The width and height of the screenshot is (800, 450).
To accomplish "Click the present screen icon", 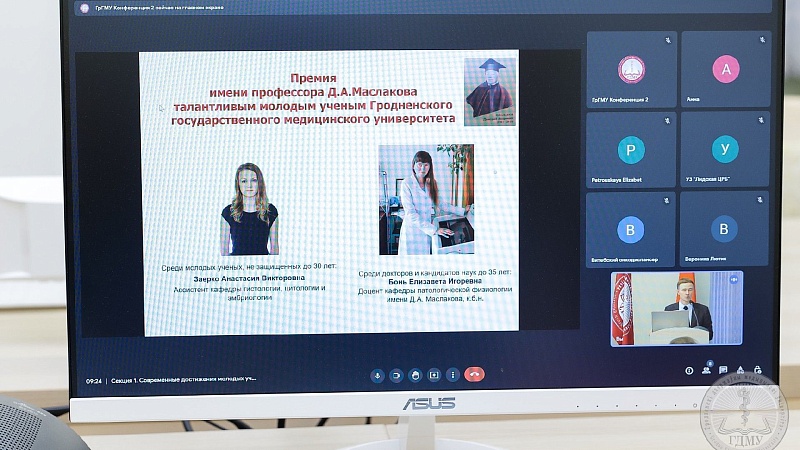I will click(434, 375).
